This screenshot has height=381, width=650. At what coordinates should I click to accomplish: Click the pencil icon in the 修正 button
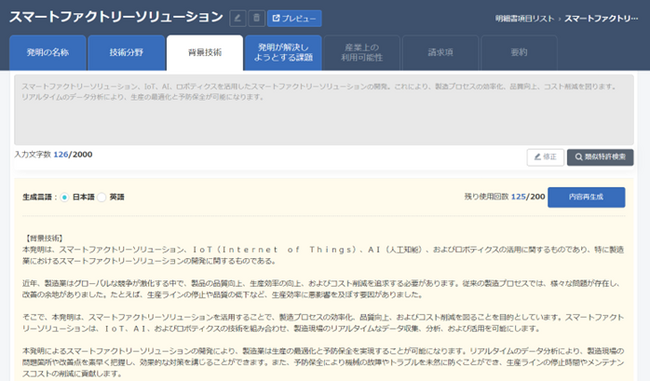[x=537, y=157]
